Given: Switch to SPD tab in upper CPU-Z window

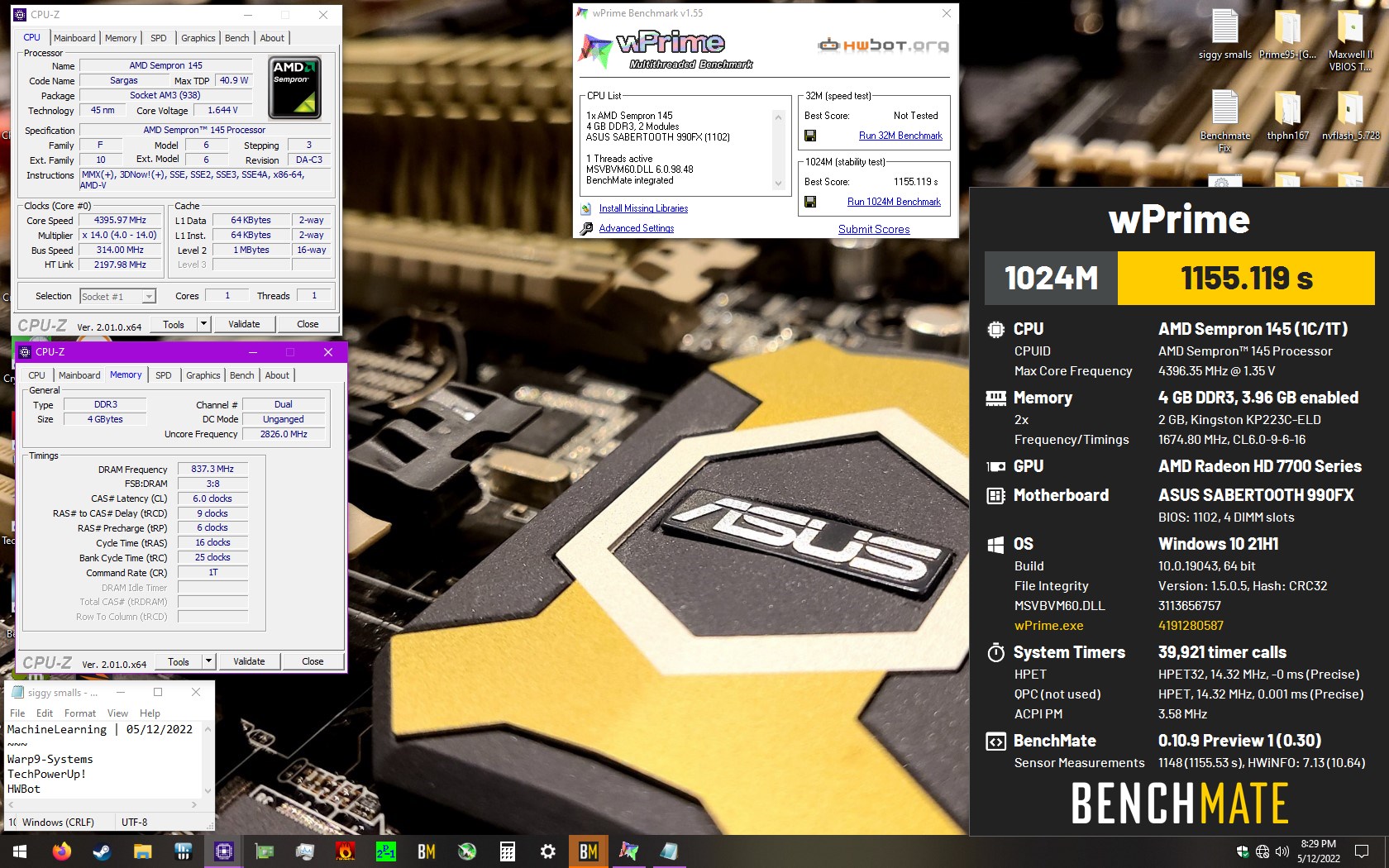Looking at the screenshot, I should [x=159, y=38].
